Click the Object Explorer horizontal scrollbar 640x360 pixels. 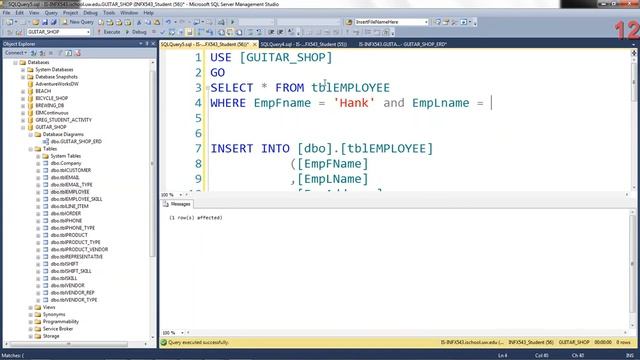click(69, 344)
